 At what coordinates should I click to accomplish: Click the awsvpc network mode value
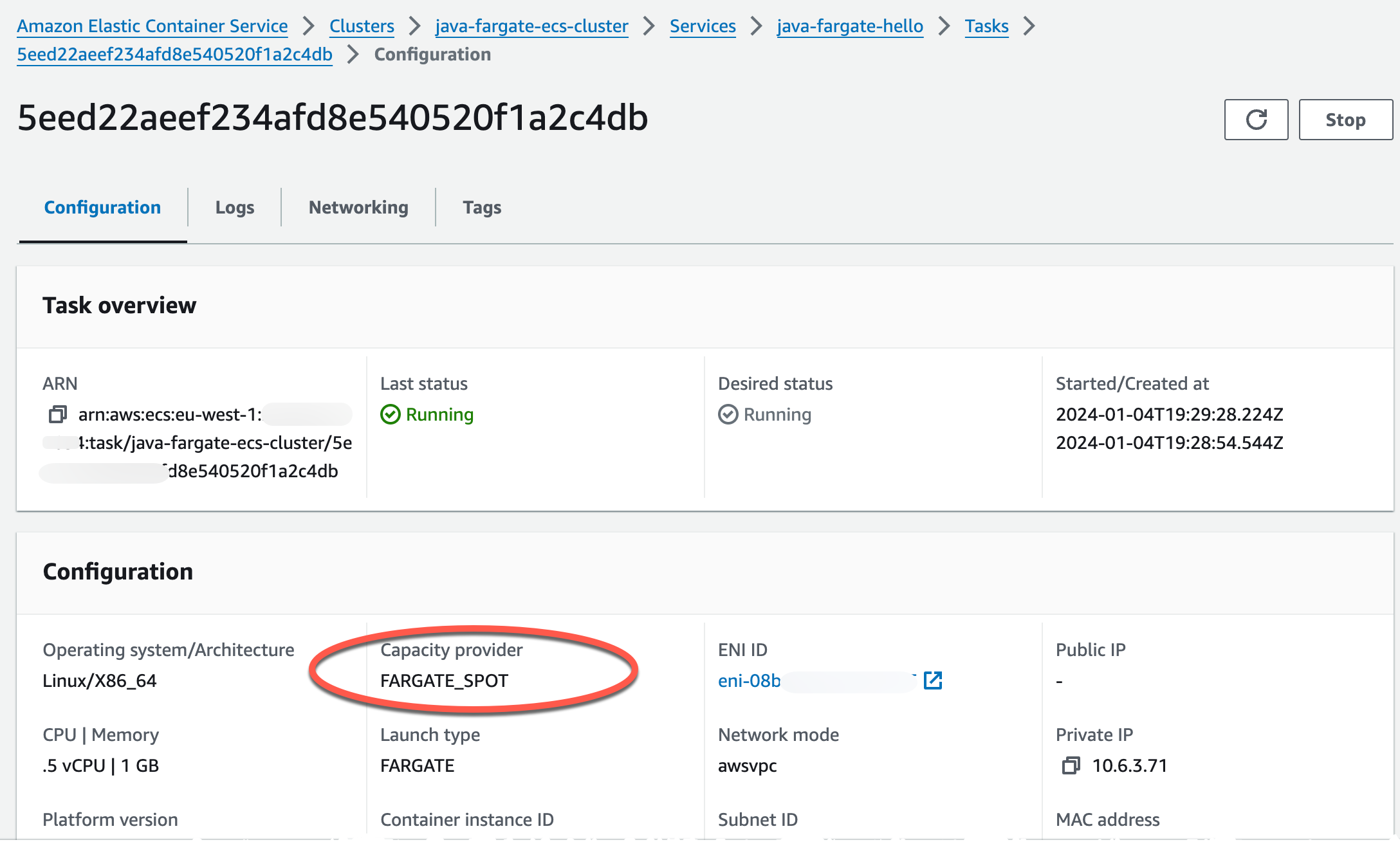coord(747,765)
